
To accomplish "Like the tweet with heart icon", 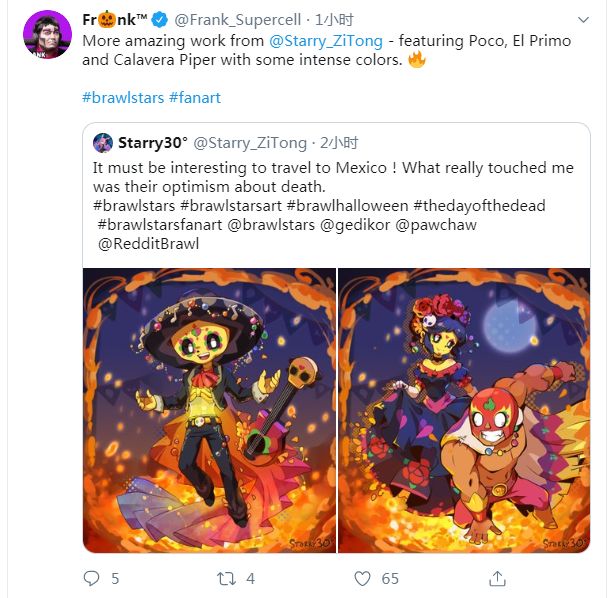I will pyautogui.click(x=364, y=578).
